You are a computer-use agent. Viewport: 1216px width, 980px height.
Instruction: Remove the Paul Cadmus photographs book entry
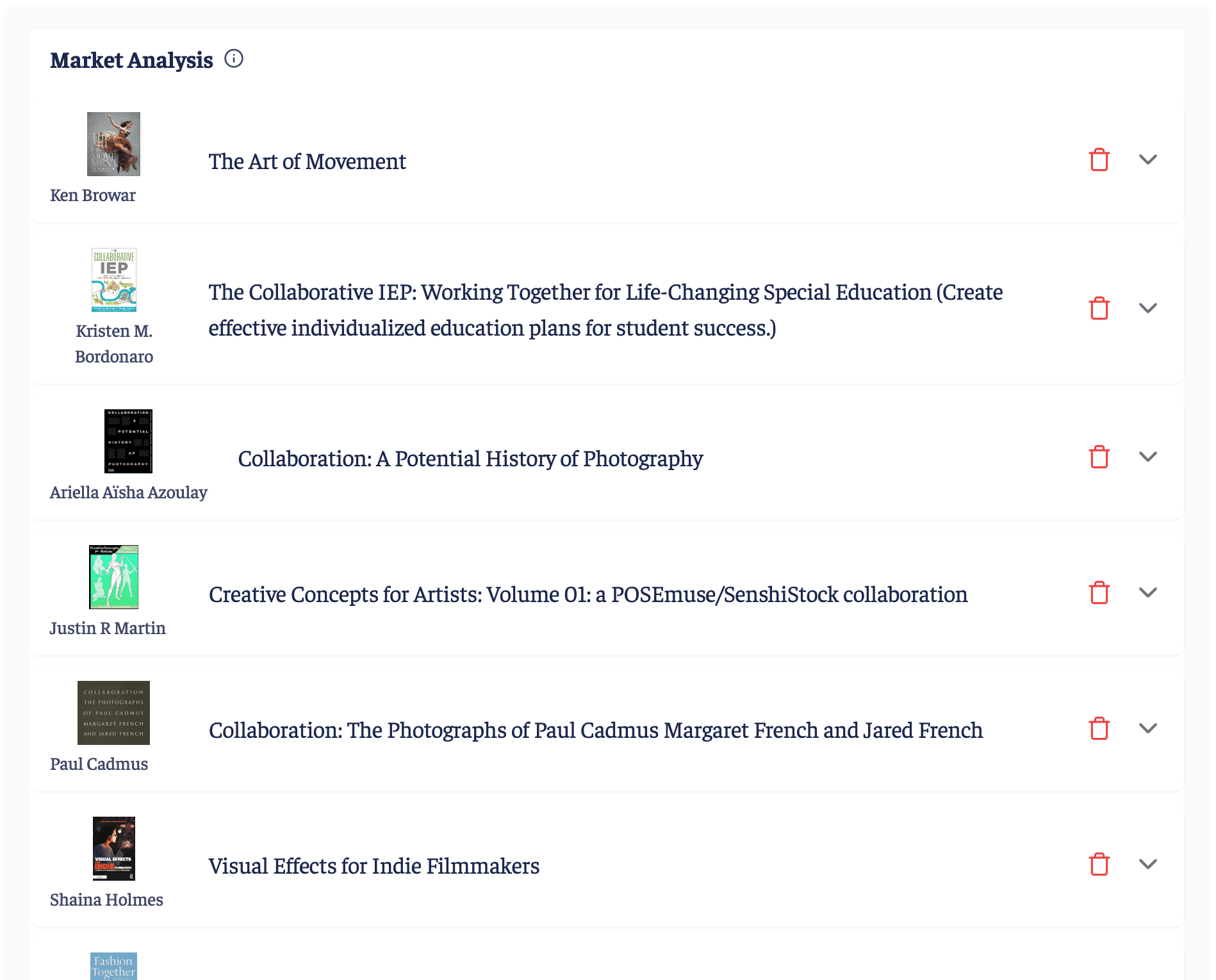pos(1099,729)
